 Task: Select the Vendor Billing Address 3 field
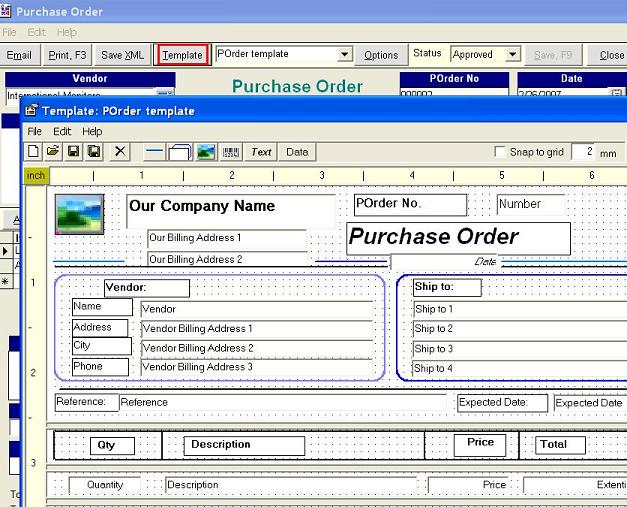tap(257, 367)
